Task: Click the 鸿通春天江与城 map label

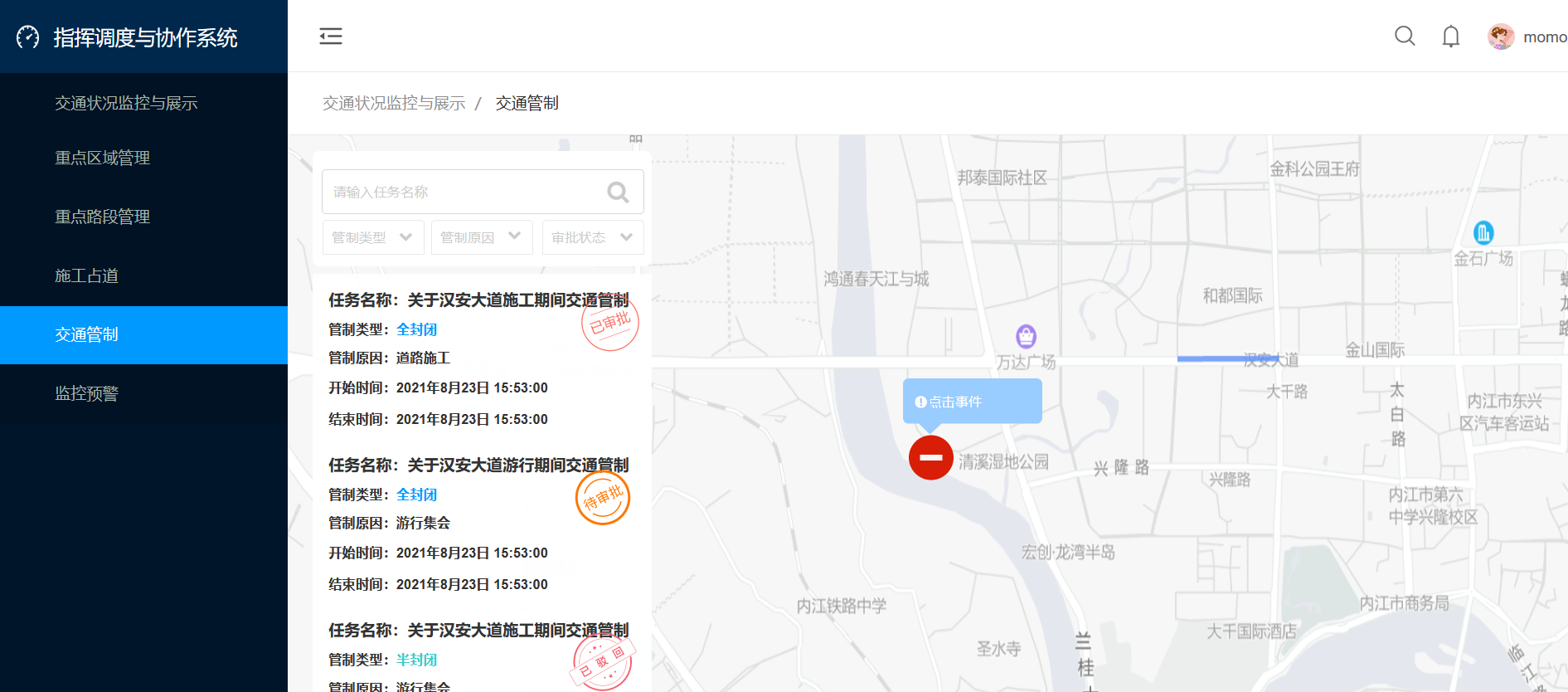Action: click(x=876, y=280)
